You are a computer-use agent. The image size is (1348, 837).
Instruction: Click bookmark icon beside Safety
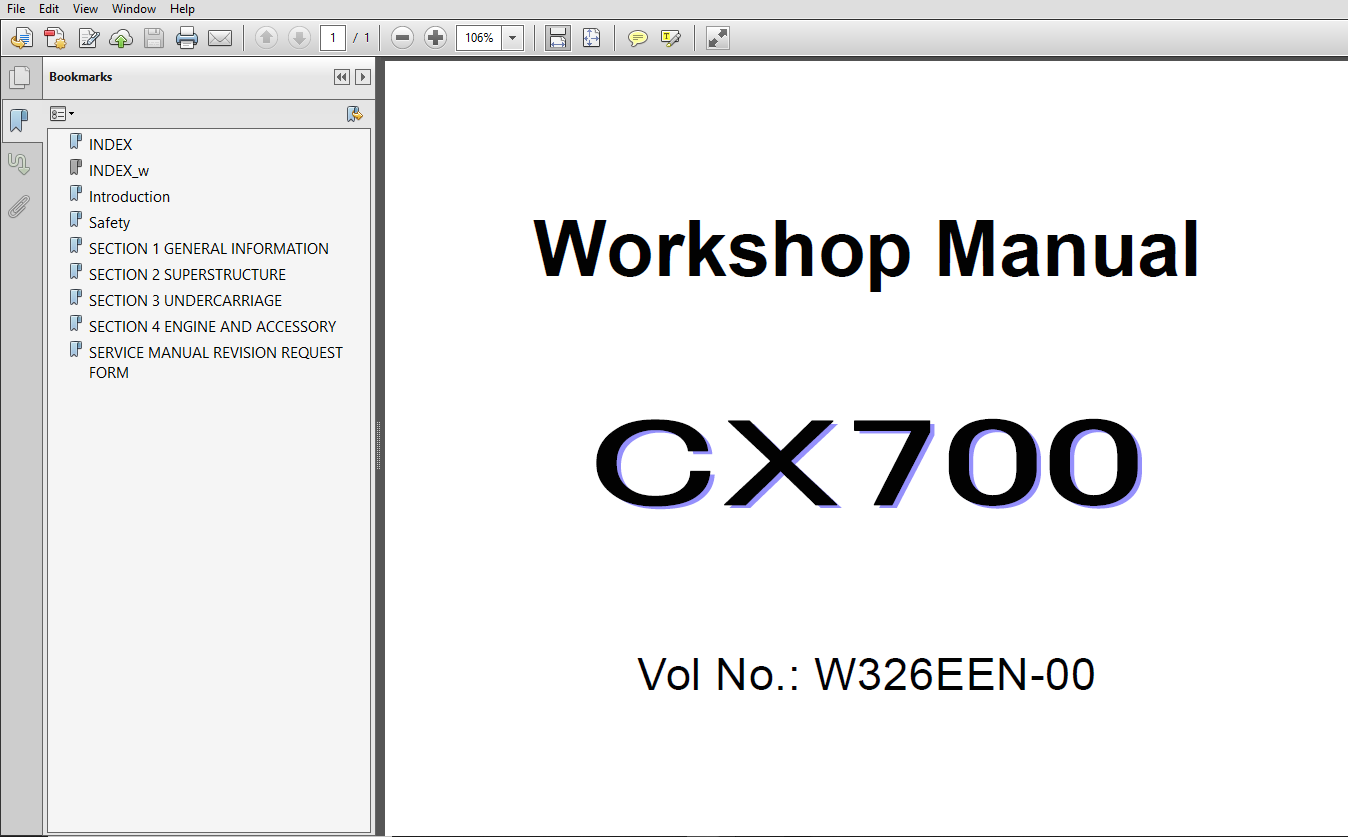[x=75, y=221]
